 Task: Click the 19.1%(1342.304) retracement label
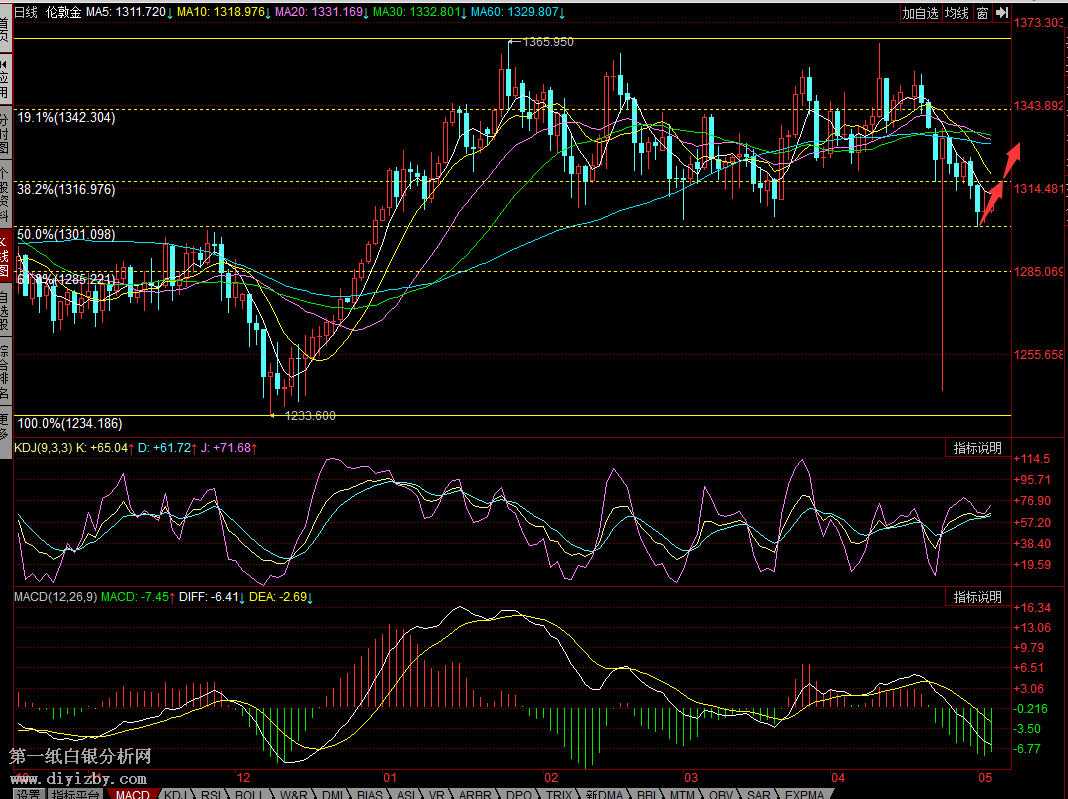click(66, 117)
